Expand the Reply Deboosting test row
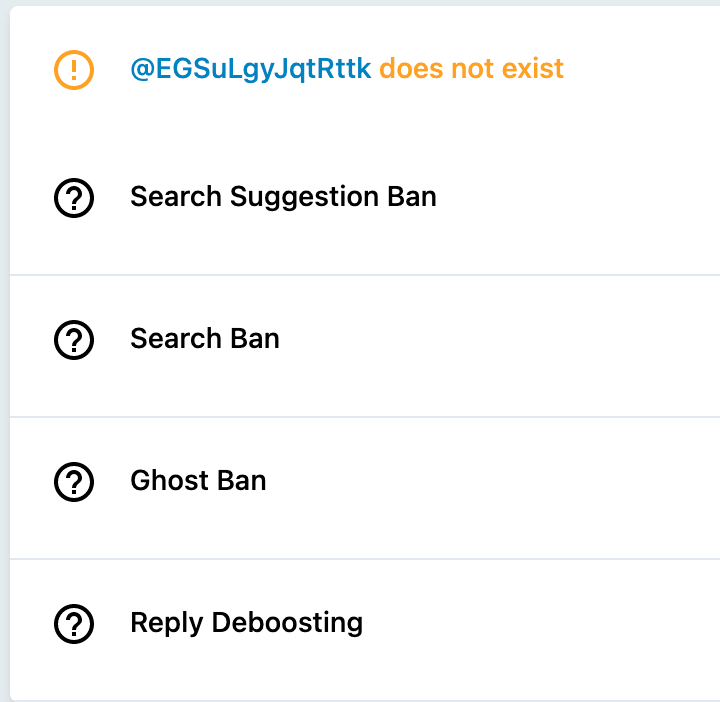This screenshot has height=702, width=720. (x=365, y=630)
